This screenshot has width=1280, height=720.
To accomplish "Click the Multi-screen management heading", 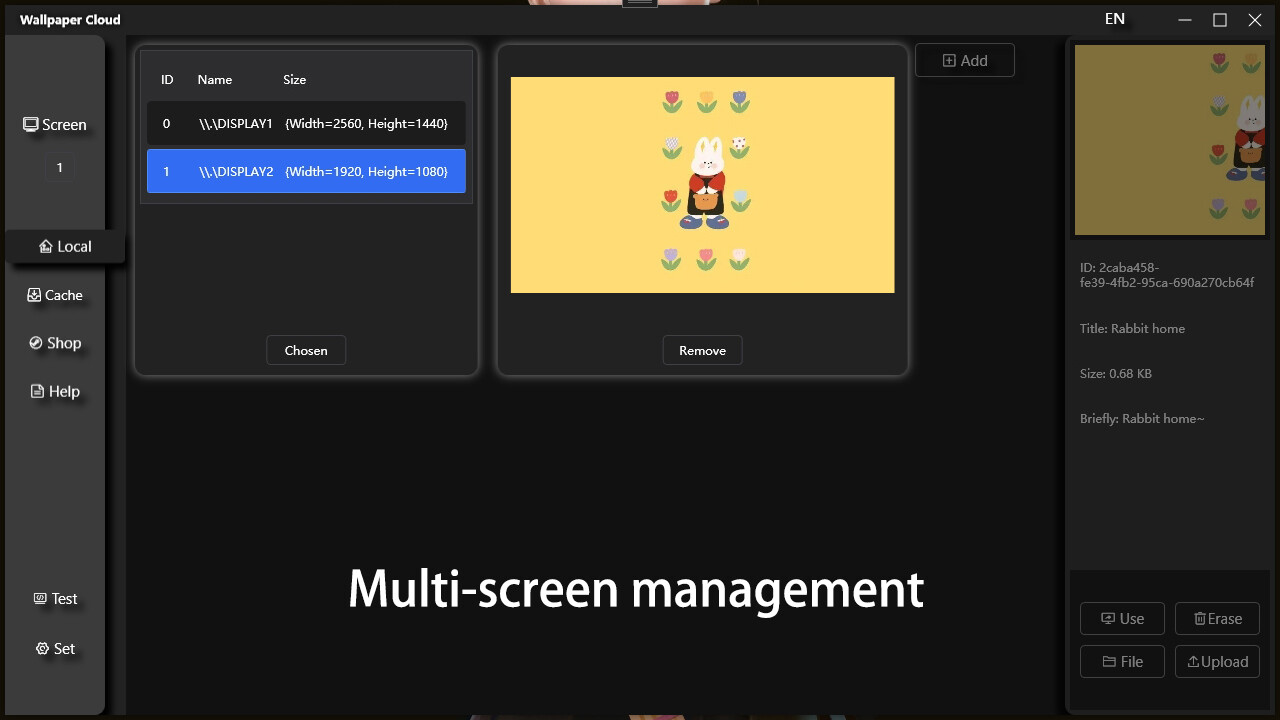I will pyautogui.click(x=635, y=590).
